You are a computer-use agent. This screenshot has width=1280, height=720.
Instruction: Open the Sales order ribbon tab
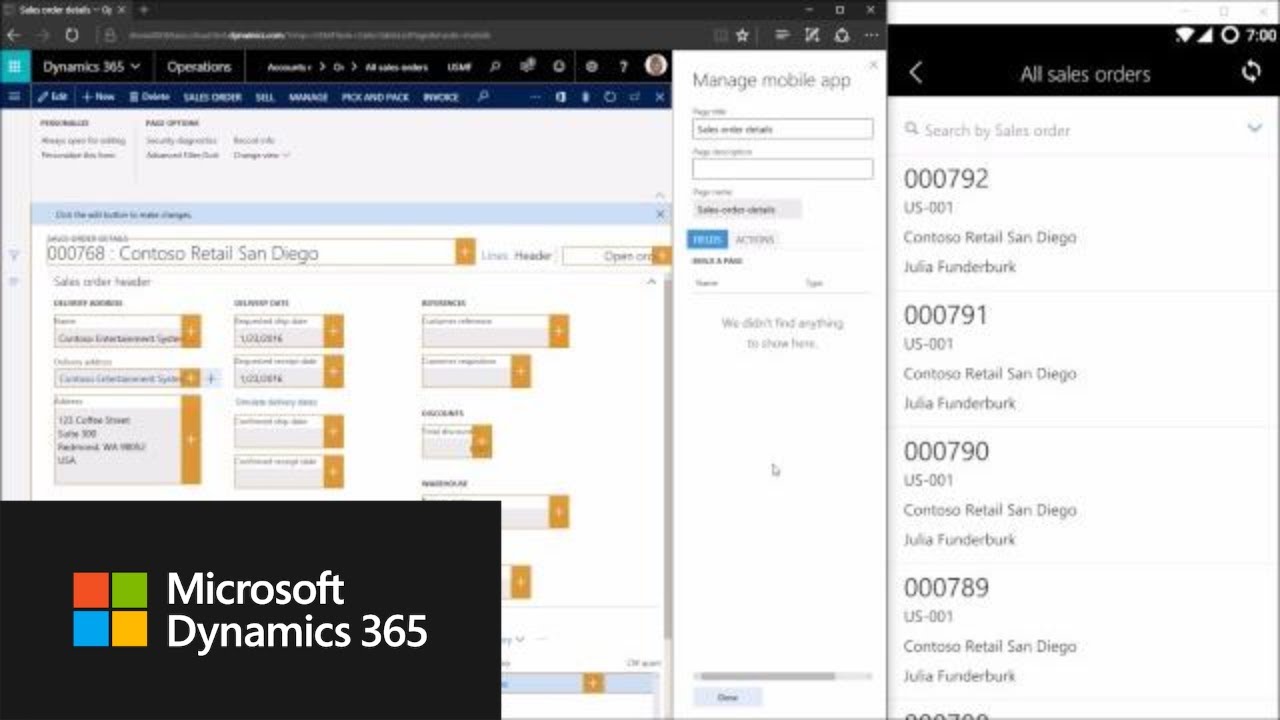[212, 97]
